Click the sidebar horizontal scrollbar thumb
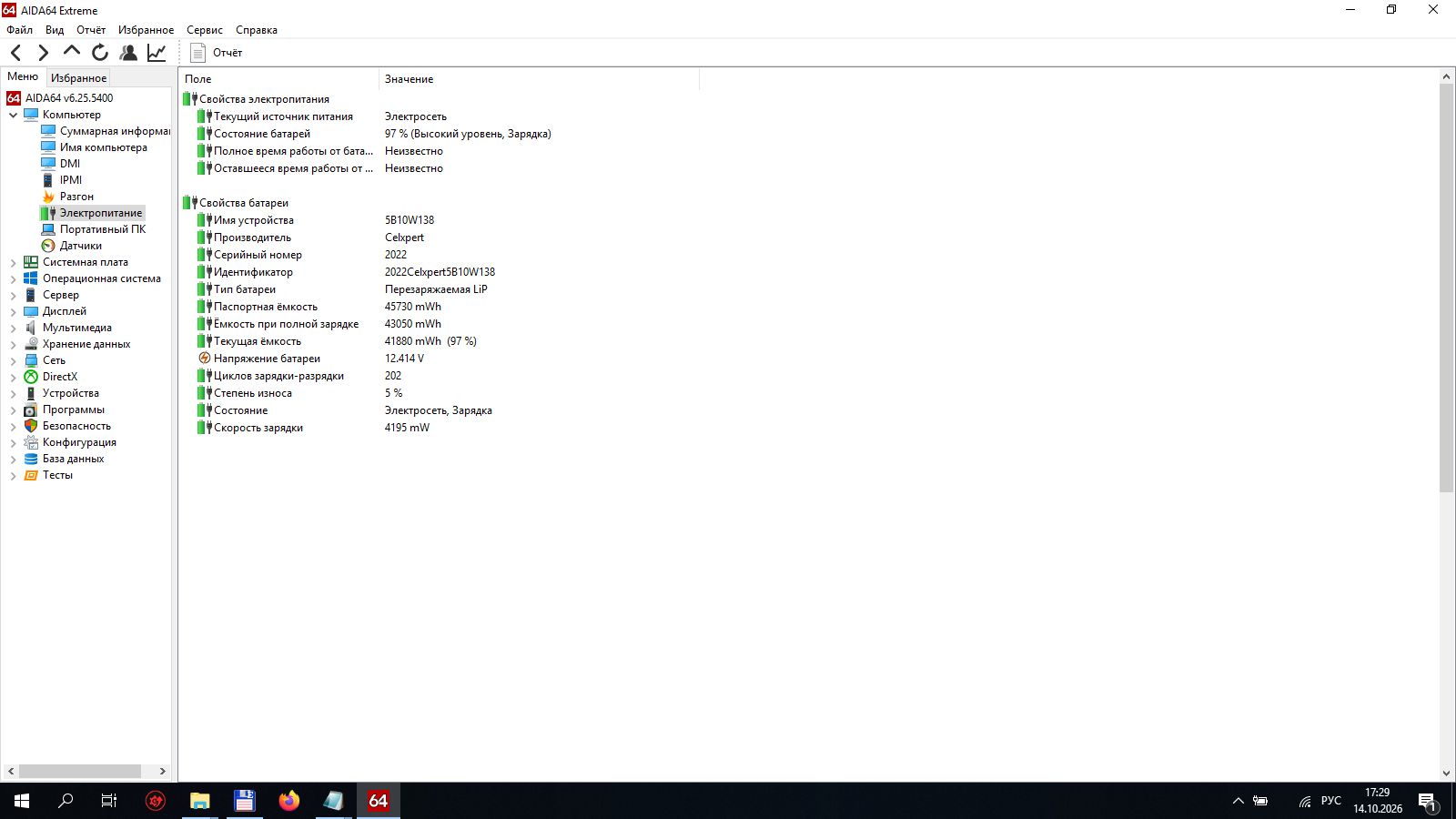1456x819 pixels. click(x=80, y=771)
